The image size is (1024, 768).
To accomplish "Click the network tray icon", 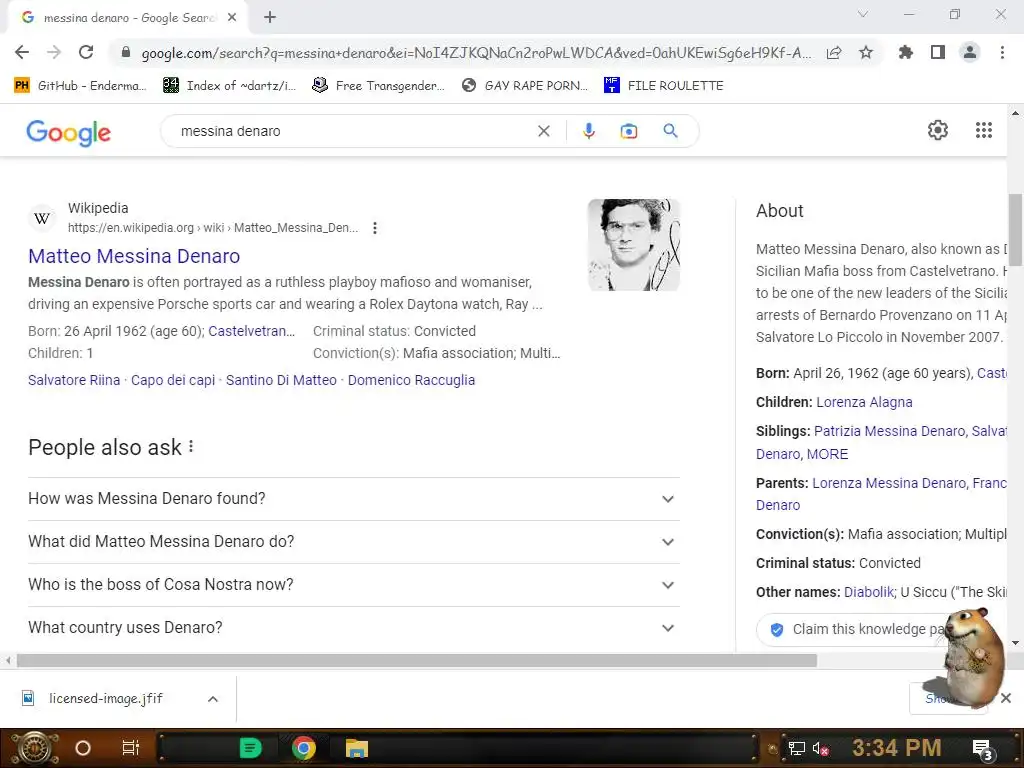I will [796, 748].
